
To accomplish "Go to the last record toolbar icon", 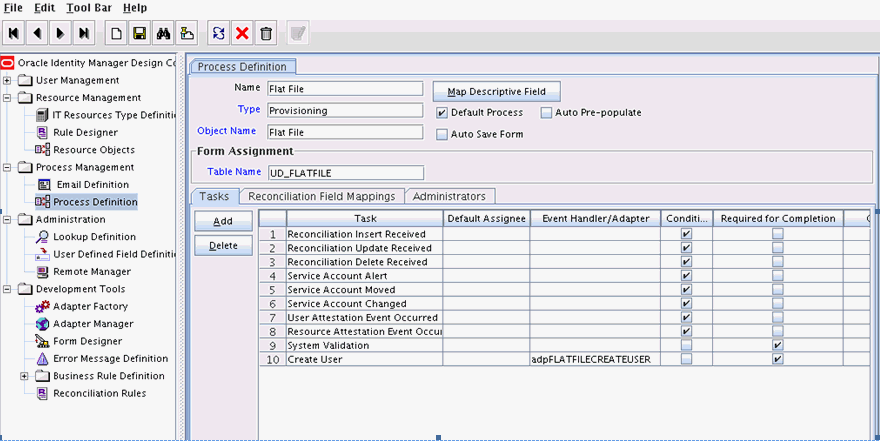I will 84,34.
